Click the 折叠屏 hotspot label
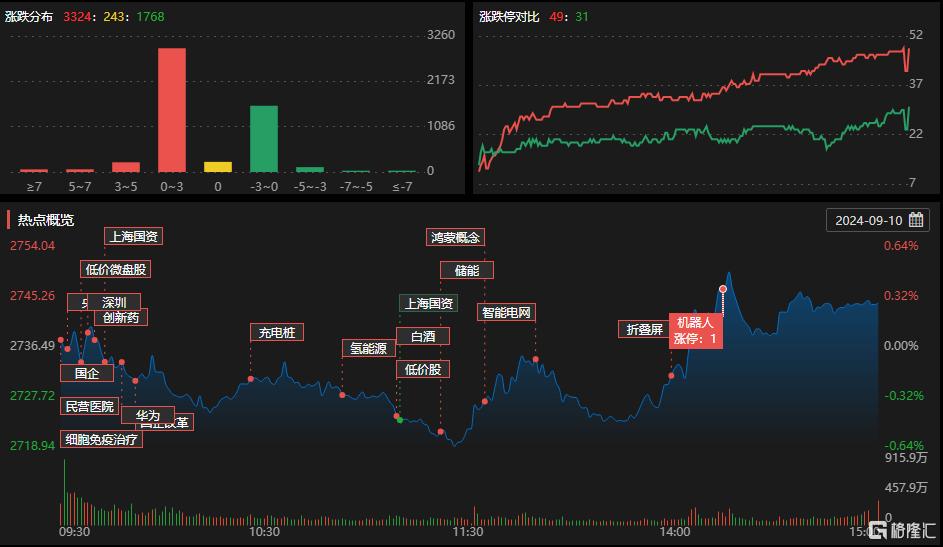943x547 pixels. click(645, 329)
